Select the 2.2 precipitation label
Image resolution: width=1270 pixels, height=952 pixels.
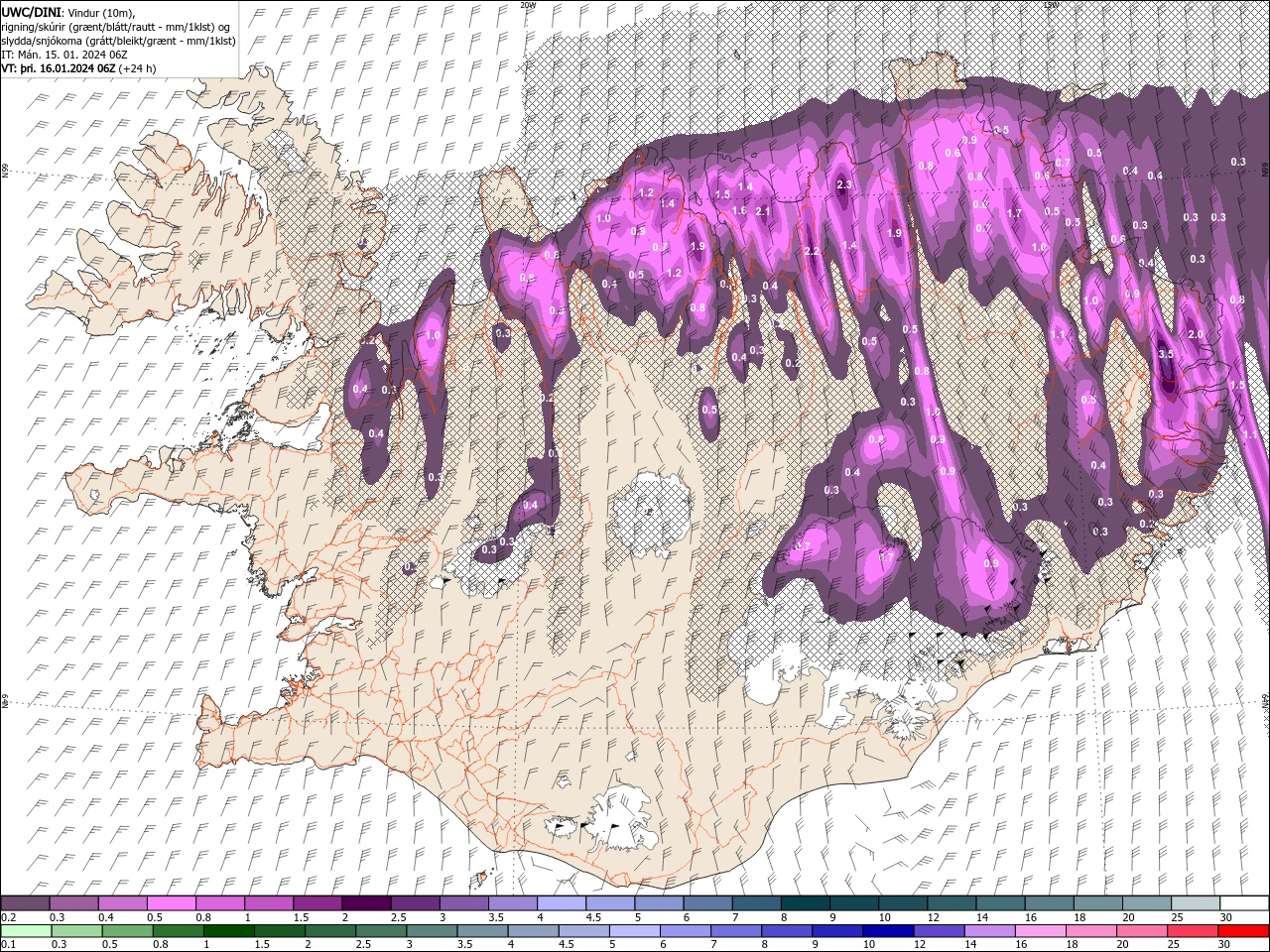812,251
